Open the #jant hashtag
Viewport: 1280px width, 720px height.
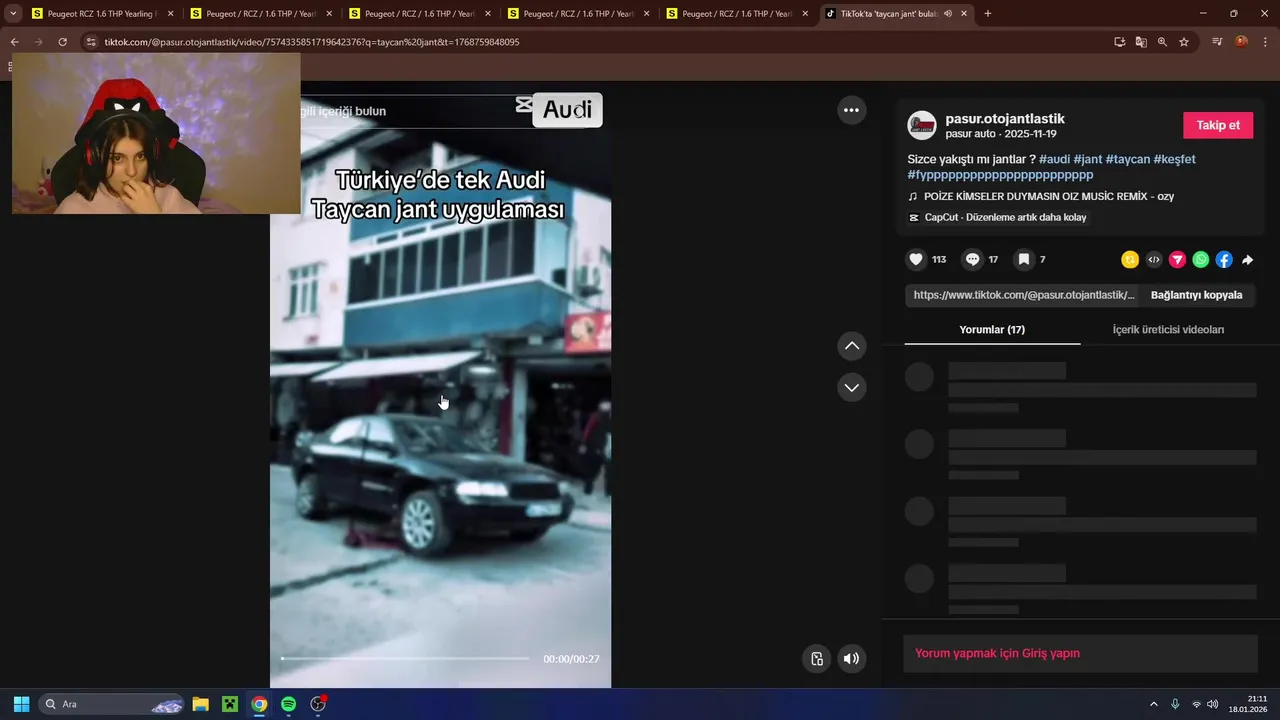coord(1087,159)
